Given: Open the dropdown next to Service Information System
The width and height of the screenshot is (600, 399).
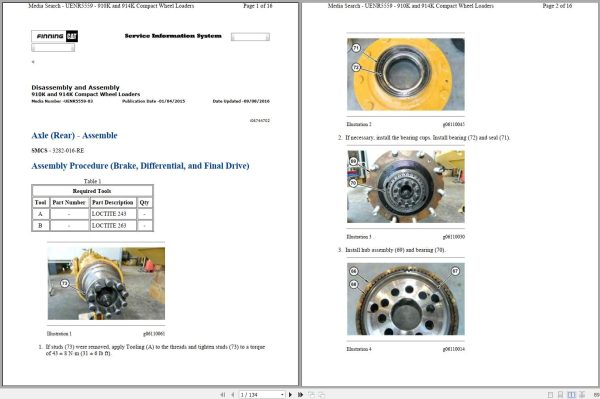Looking at the screenshot, I should (x=250, y=37).
